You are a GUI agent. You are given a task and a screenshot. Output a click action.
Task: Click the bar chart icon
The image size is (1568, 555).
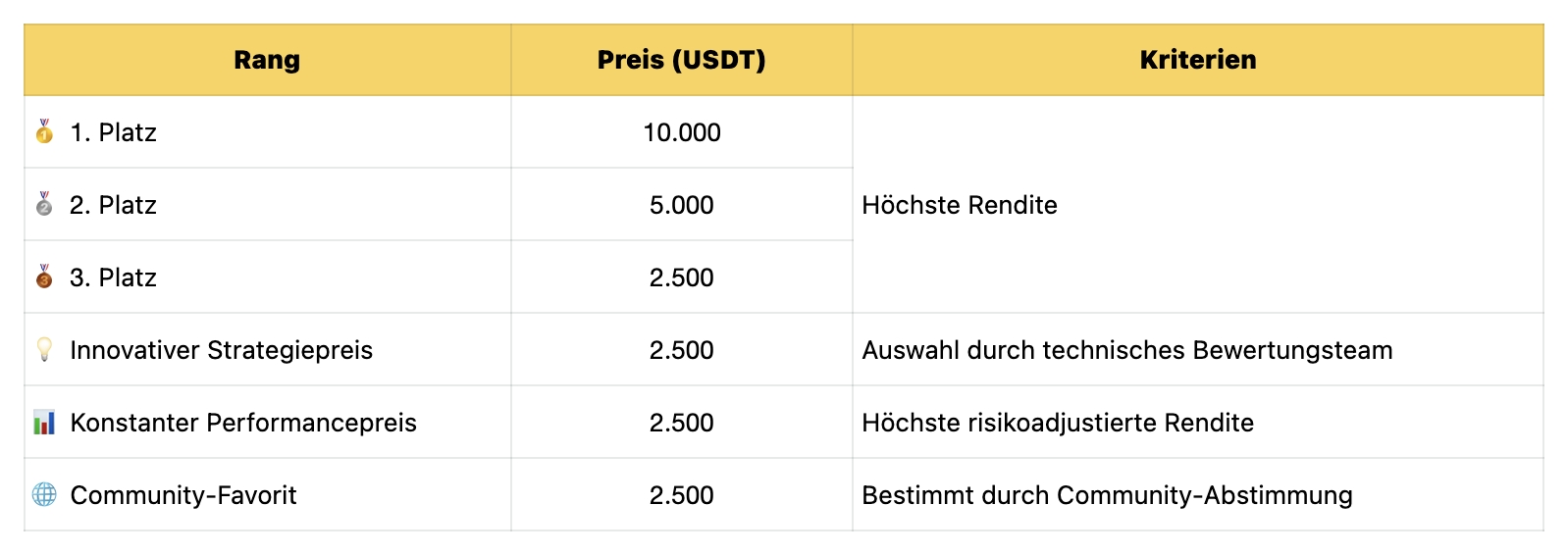pyautogui.click(x=44, y=423)
